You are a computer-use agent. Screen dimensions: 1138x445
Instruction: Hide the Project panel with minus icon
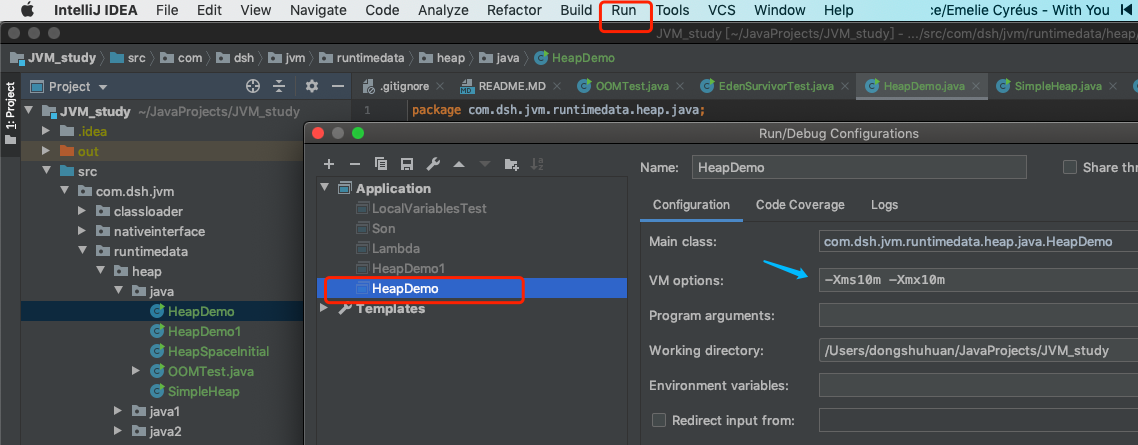pyautogui.click(x=337, y=86)
